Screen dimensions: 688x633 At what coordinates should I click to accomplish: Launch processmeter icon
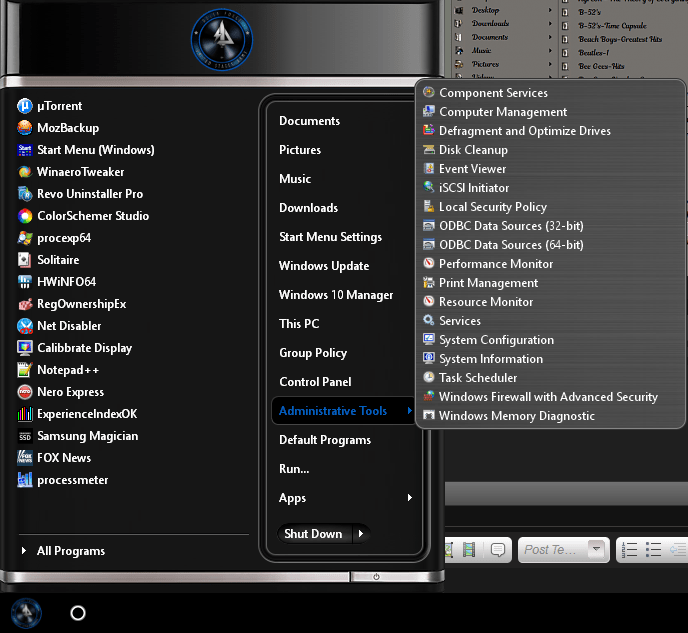(x=25, y=480)
